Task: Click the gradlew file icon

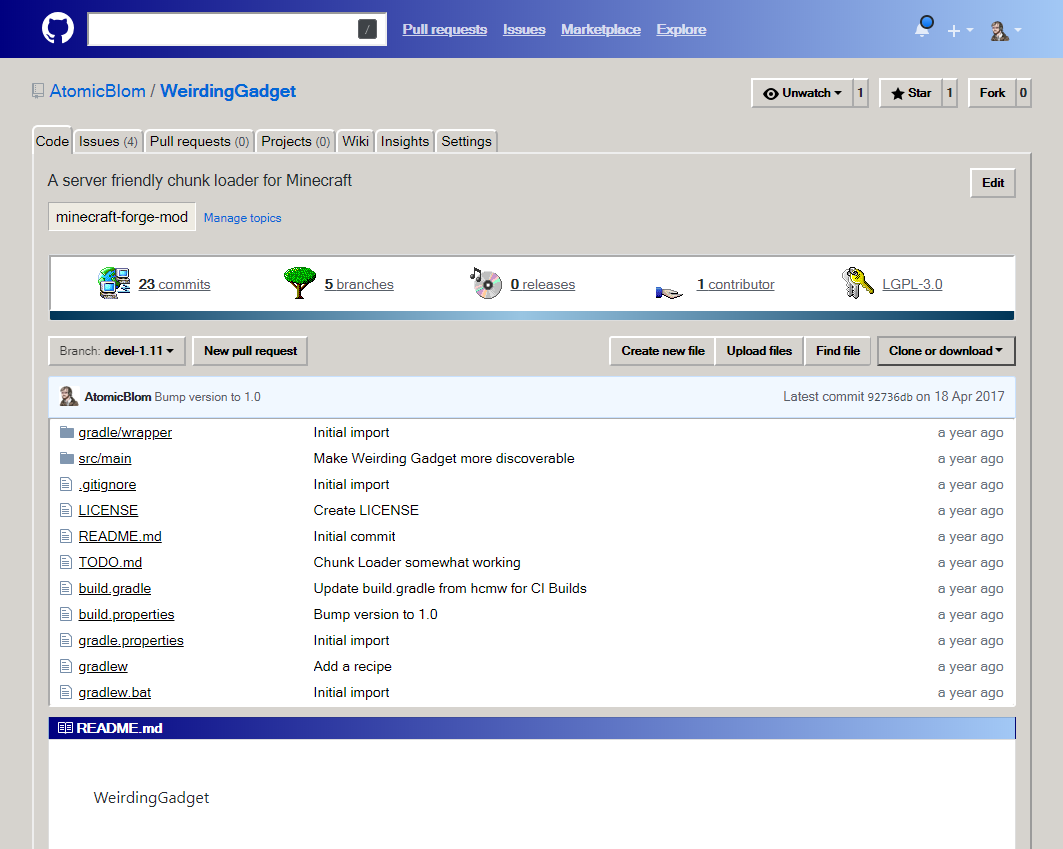Action: (x=66, y=667)
